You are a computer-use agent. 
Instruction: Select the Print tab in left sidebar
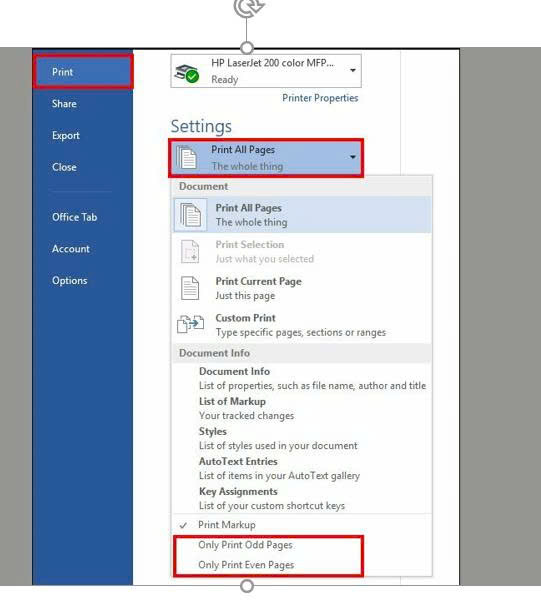coord(83,72)
